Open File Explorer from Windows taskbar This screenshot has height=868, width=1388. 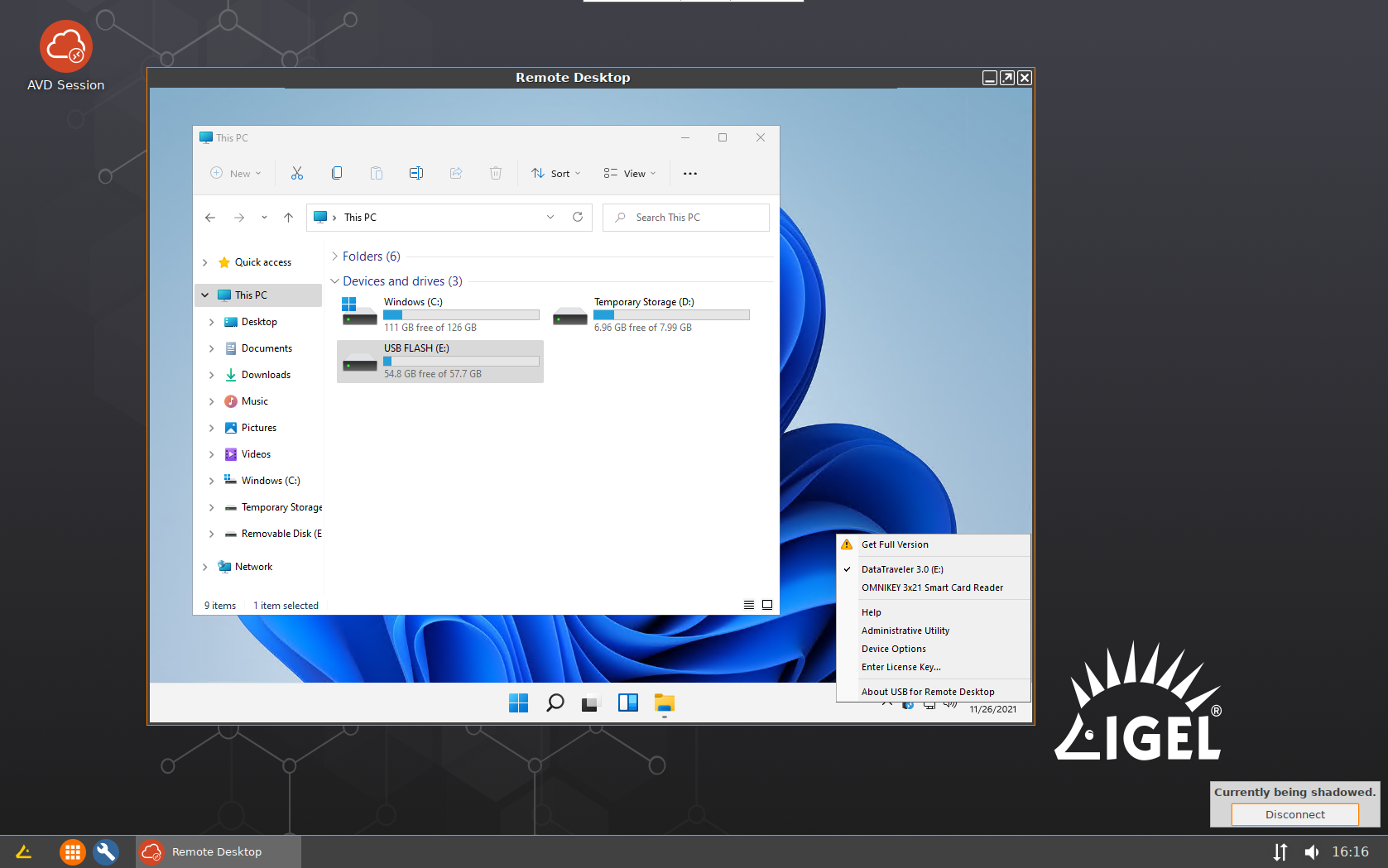[x=665, y=703]
